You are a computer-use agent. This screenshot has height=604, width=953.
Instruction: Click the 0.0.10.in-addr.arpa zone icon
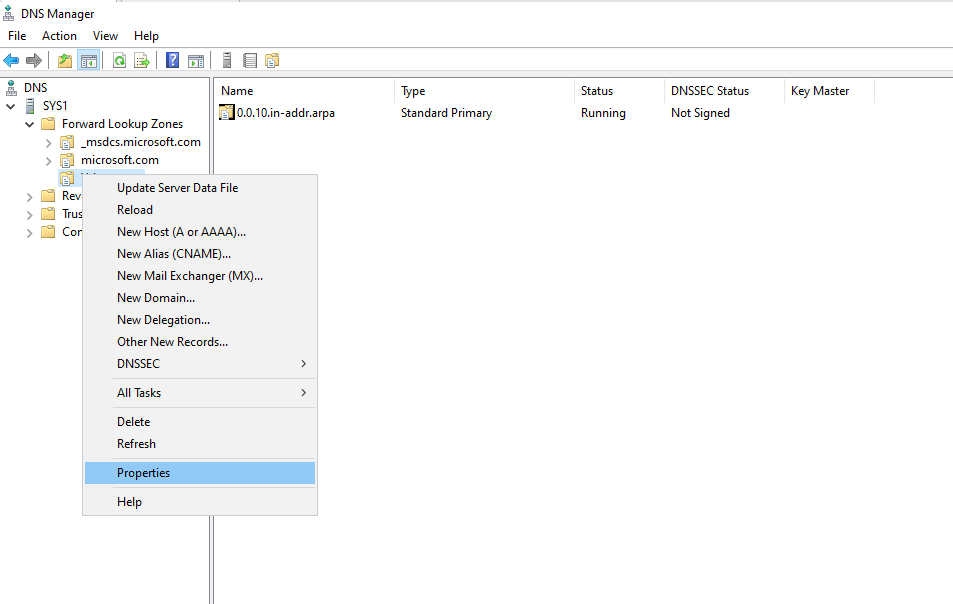point(227,112)
